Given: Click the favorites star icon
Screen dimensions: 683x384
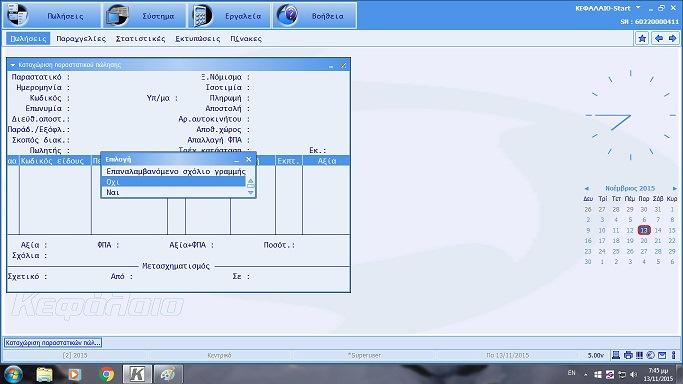Looking at the screenshot, I should click(x=642, y=38).
